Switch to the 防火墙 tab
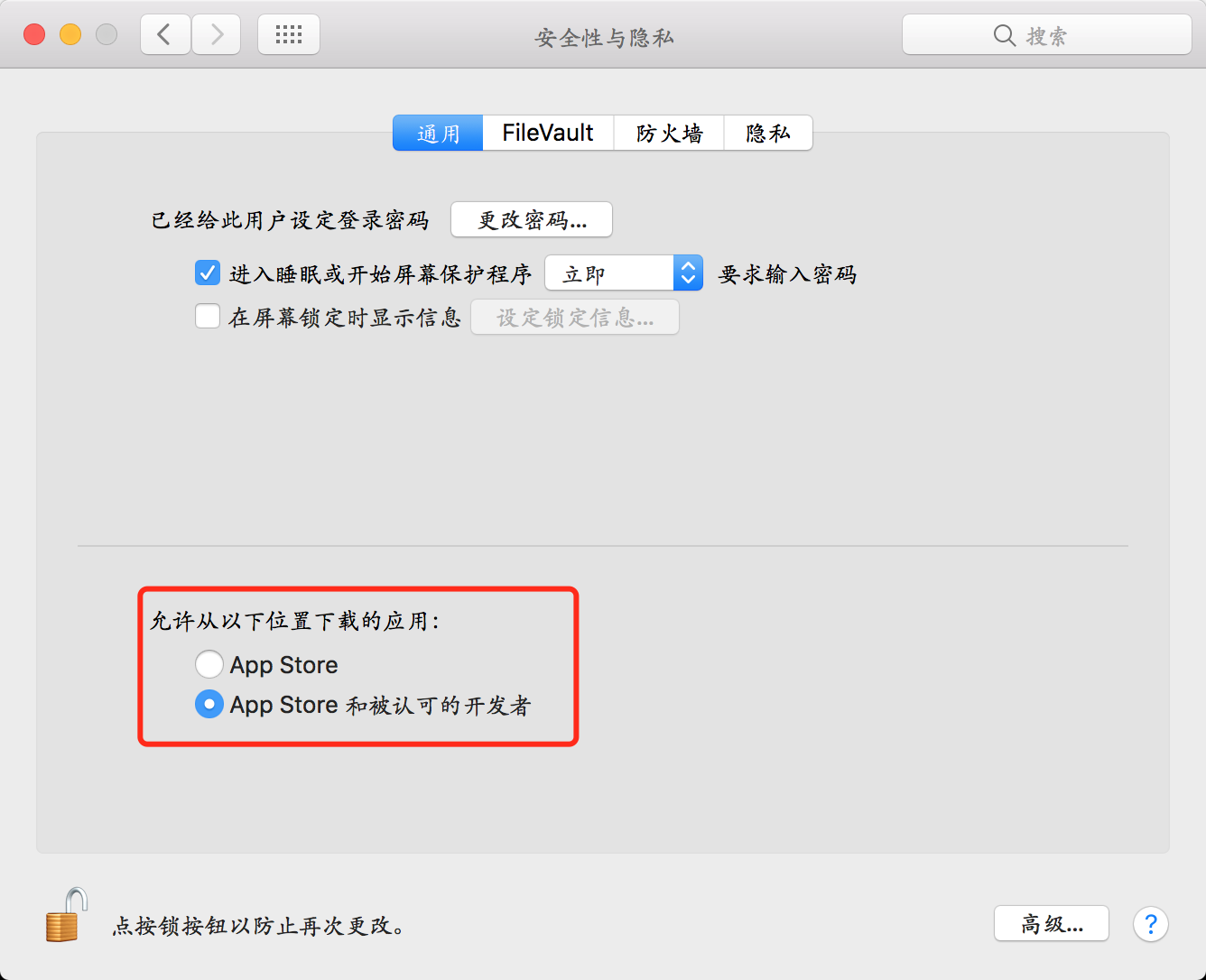Viewport: 1206px width, 980px height. pos(669,133)
